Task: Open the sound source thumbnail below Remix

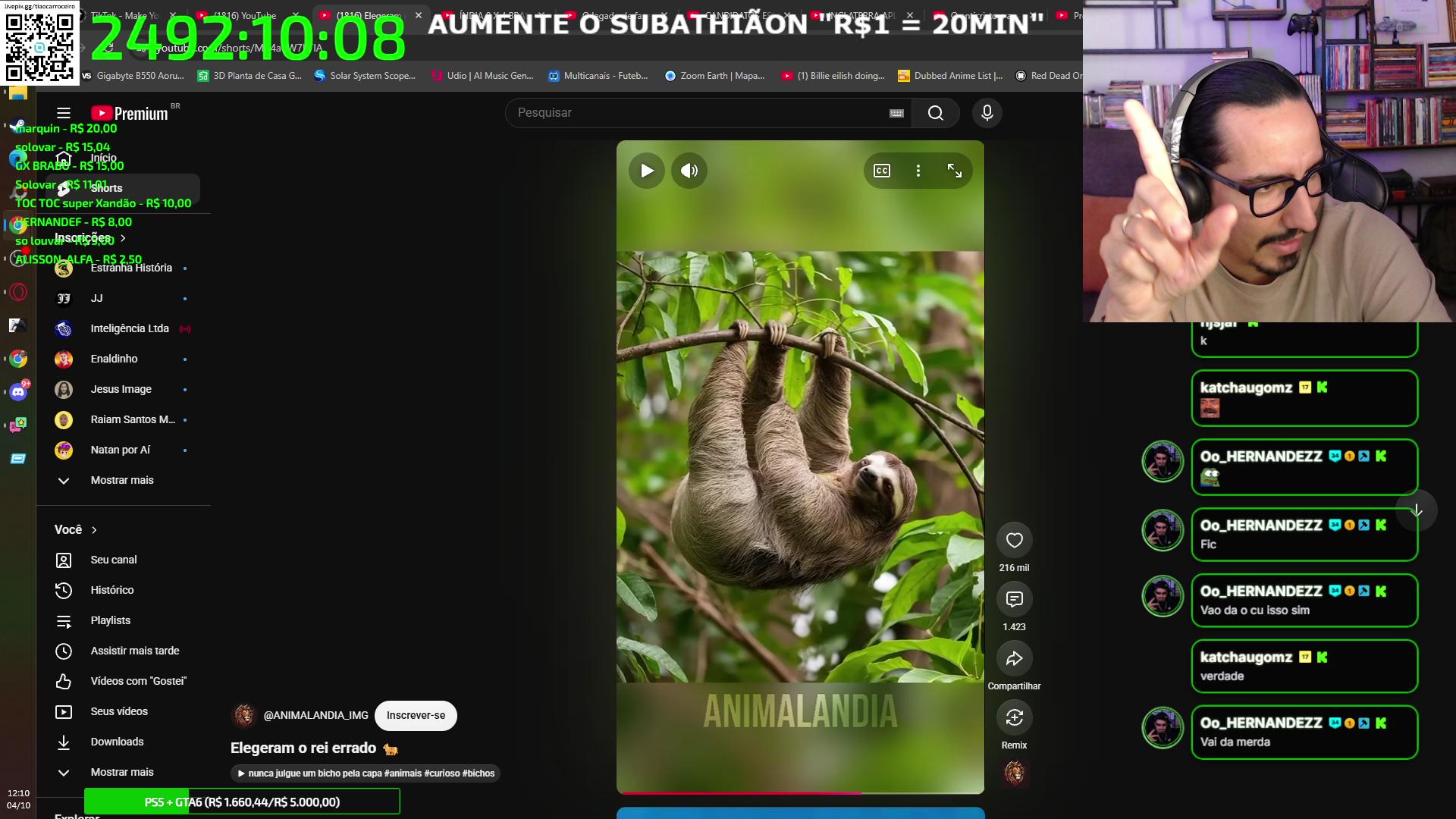Action: [1014, 773]
